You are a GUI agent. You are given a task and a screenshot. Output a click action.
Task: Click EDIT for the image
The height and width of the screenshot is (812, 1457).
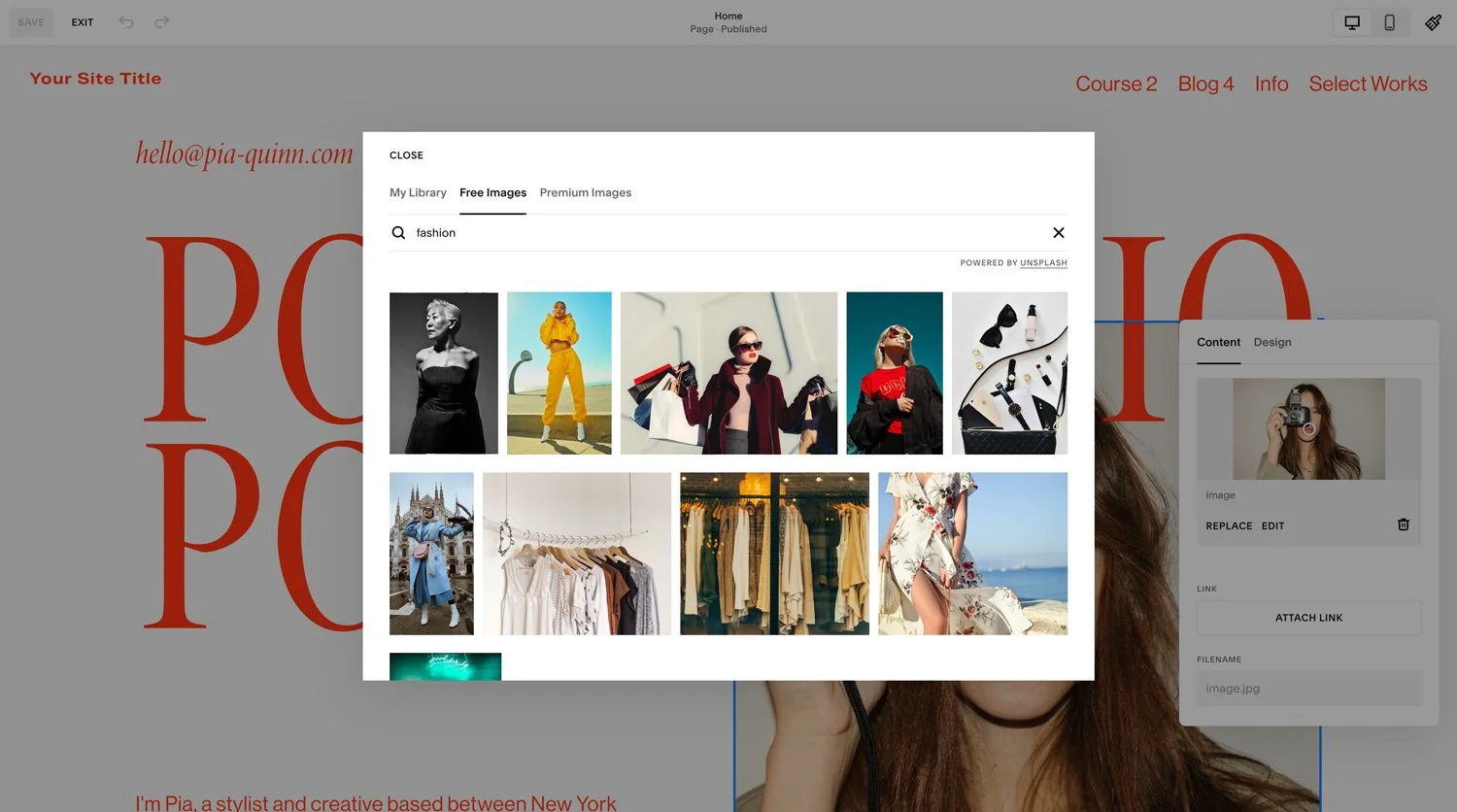point(1272,525)
